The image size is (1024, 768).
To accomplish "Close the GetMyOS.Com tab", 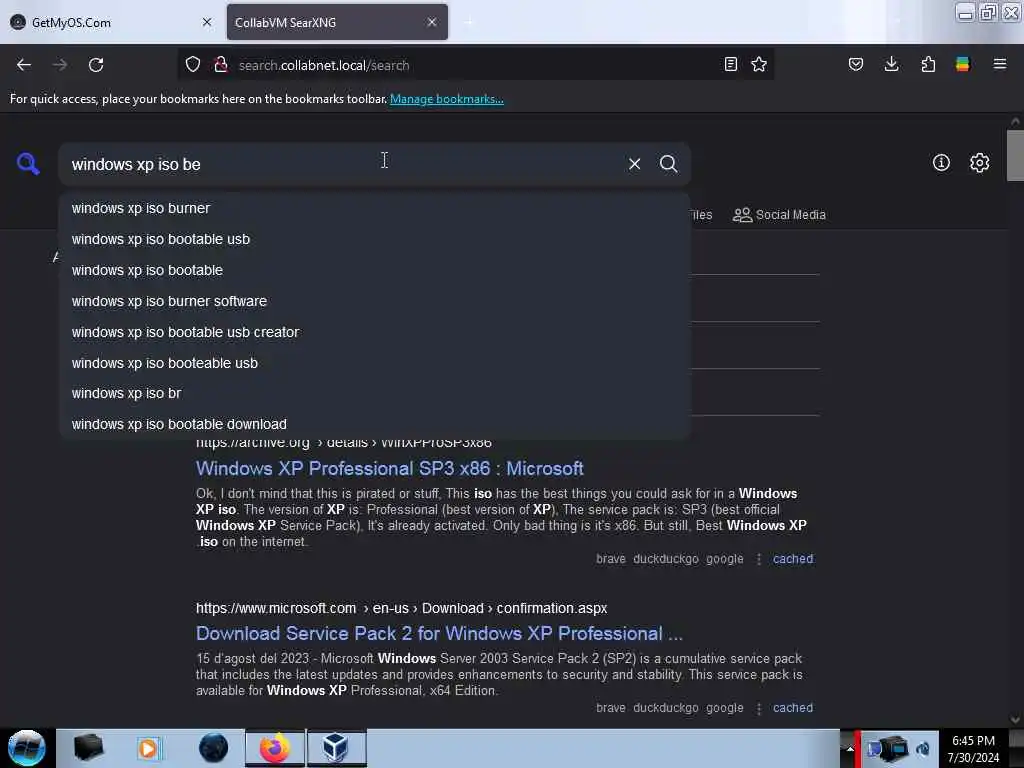I will (207, 22).
